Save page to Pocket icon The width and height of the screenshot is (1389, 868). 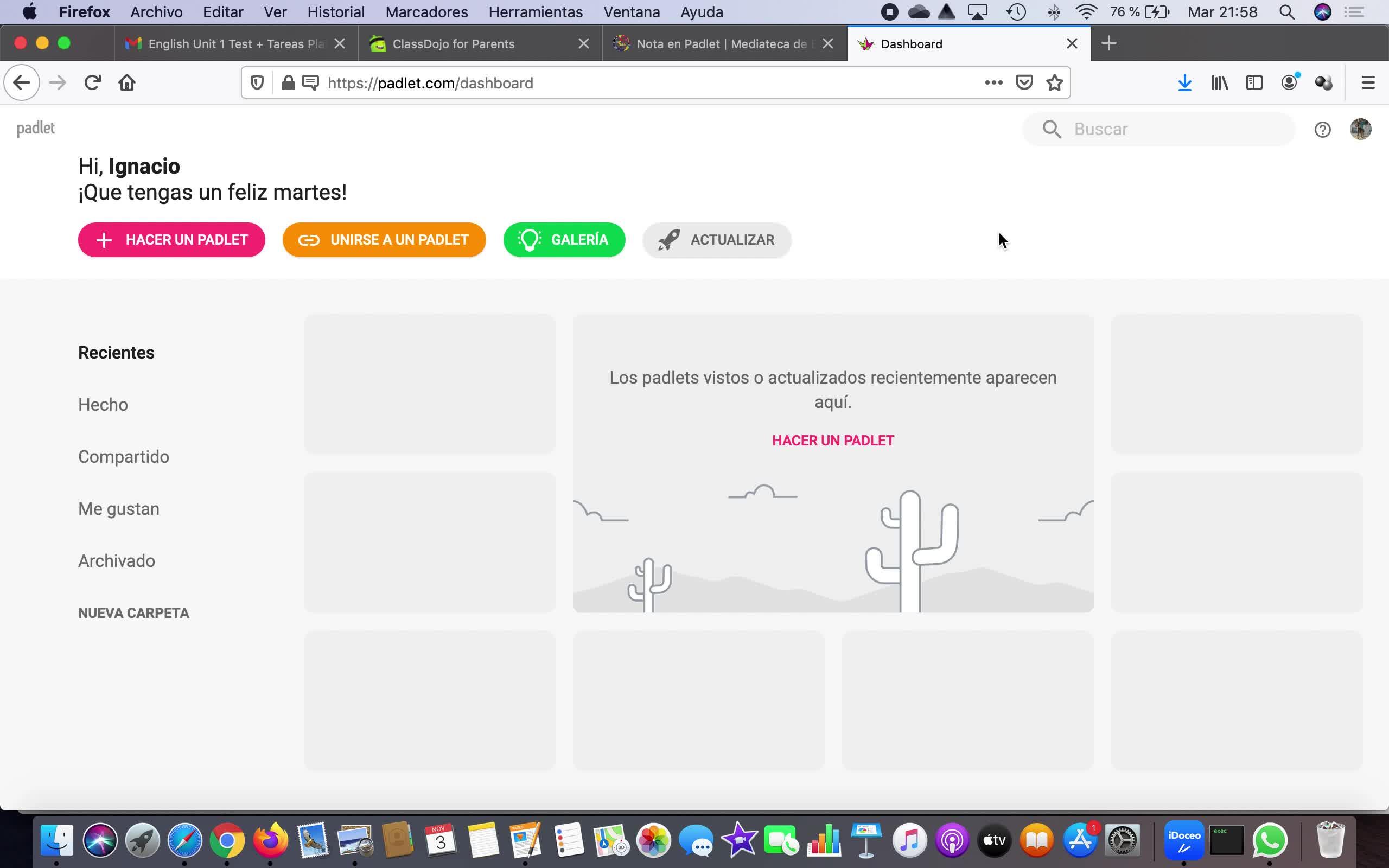(x=1024, y=83)
